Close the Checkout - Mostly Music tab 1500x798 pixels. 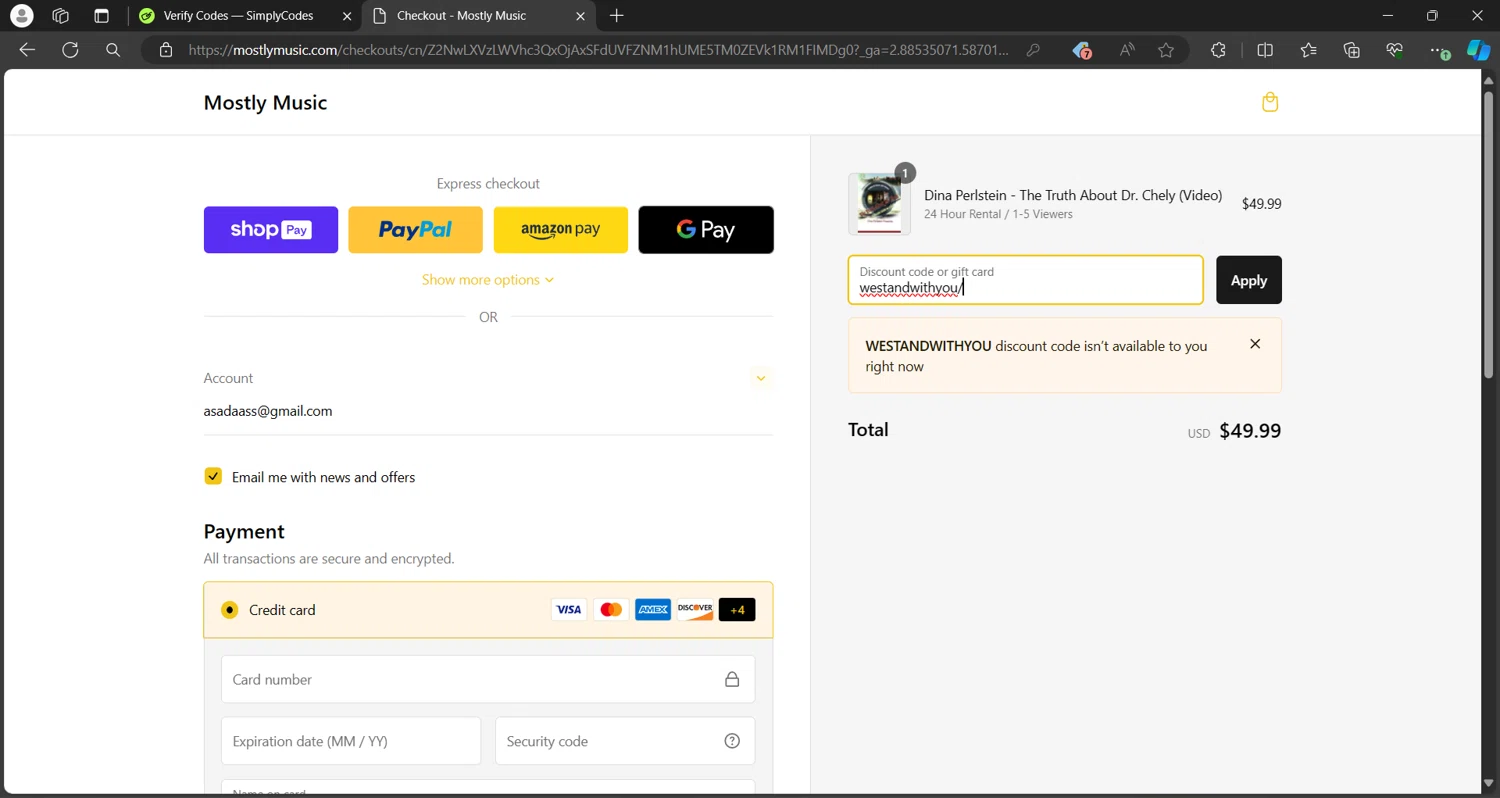click(x=582, y=16)
